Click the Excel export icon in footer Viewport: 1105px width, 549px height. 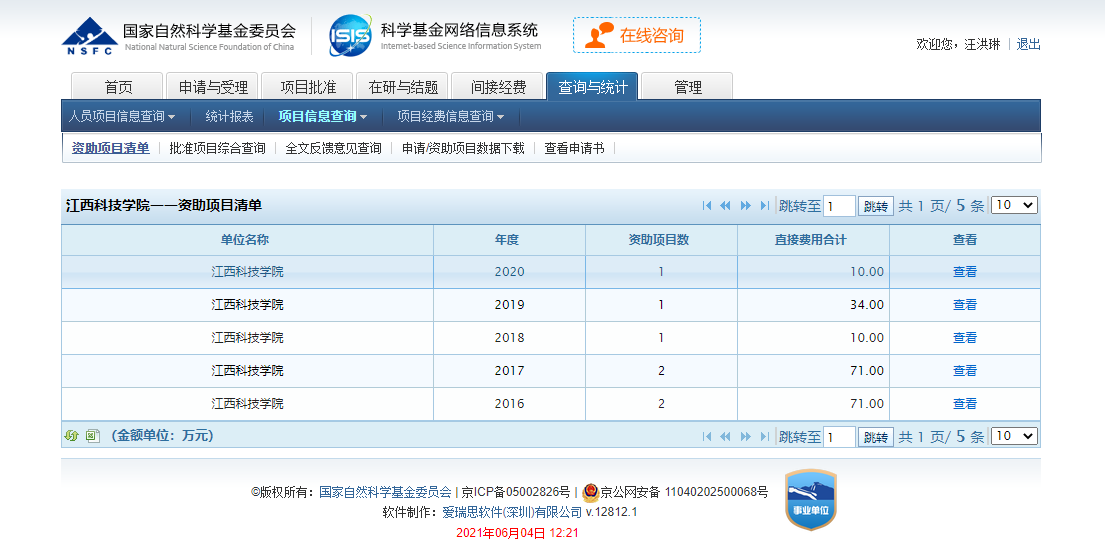click(93, 436)
